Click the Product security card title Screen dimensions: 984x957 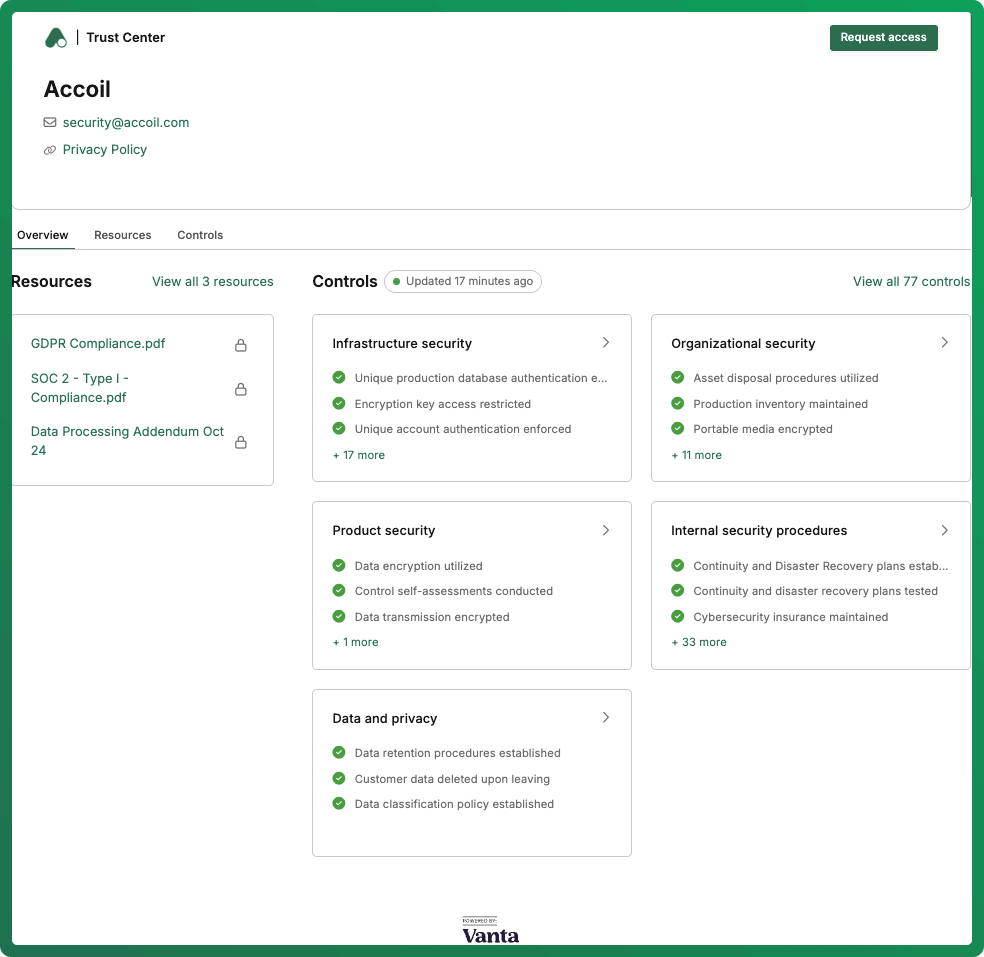[383, 530]
